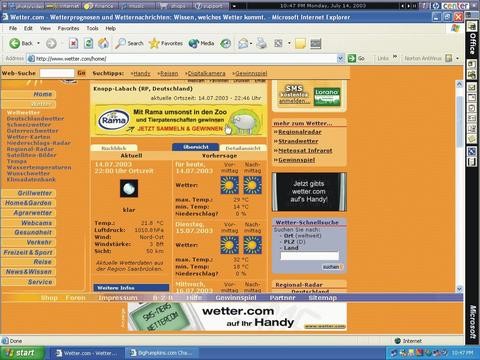Click the Print icon in toolbar

(262, 43)
